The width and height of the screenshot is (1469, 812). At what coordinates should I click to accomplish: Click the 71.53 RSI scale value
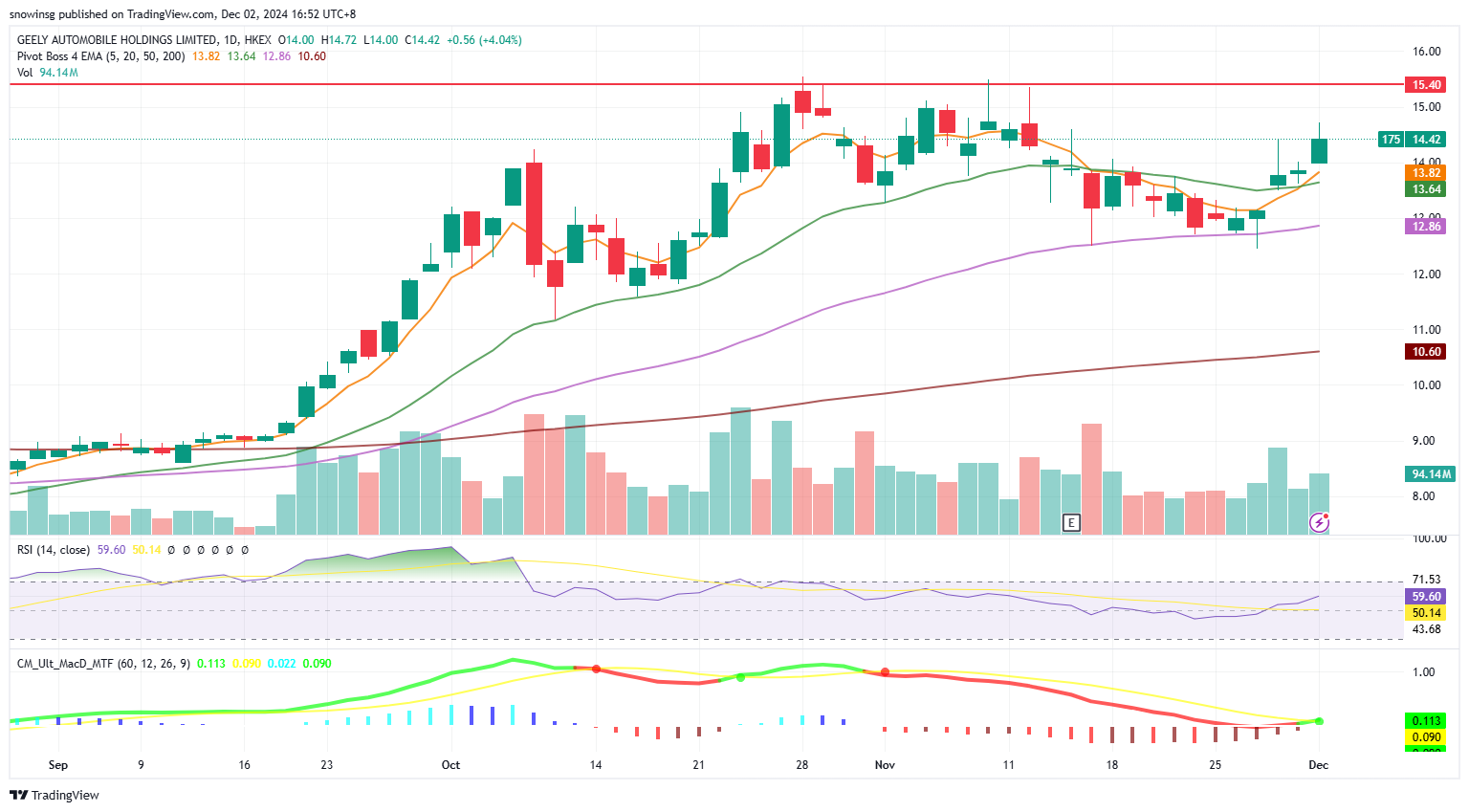click(x=1427, y=580)
